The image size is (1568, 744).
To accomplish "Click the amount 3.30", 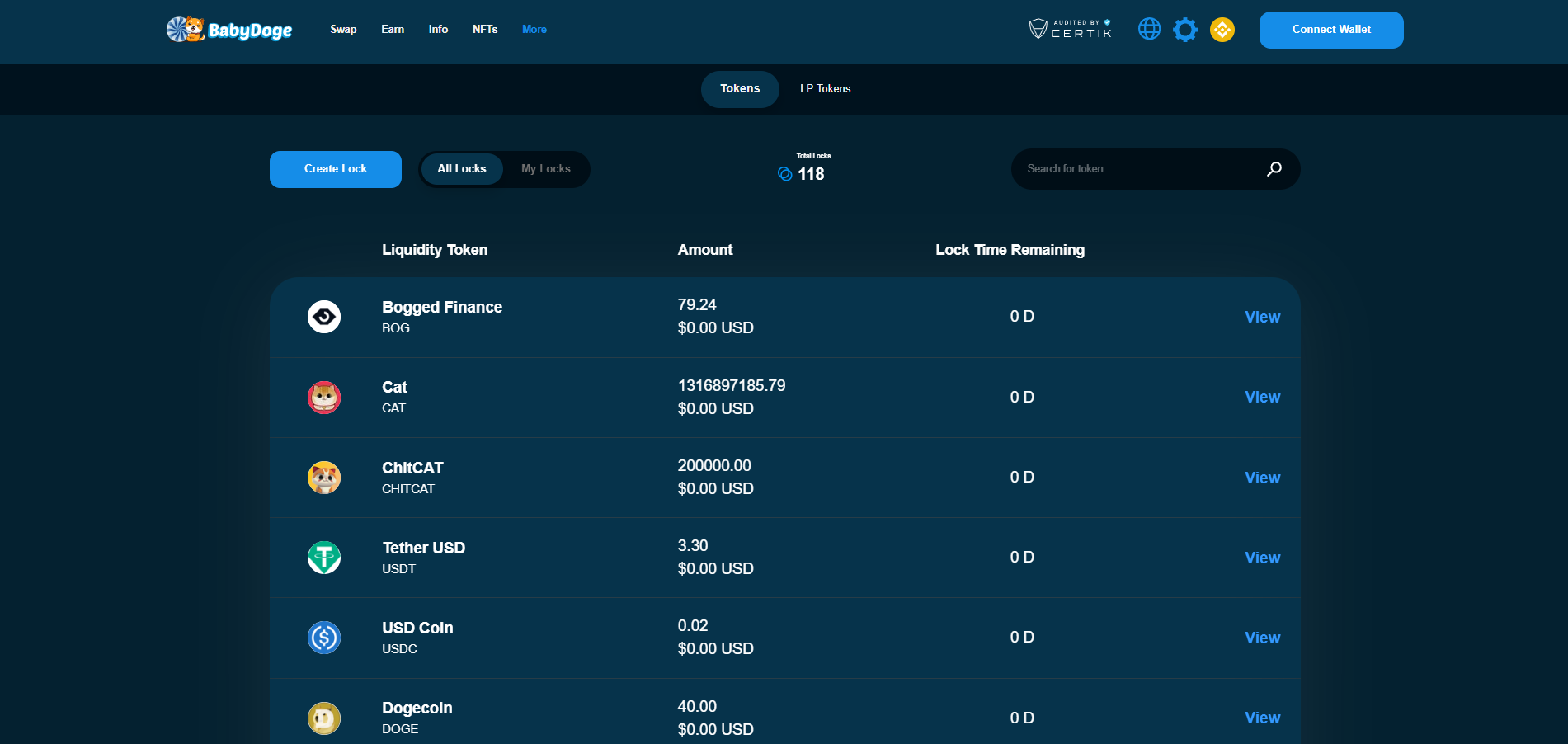I will coord(693,545).
